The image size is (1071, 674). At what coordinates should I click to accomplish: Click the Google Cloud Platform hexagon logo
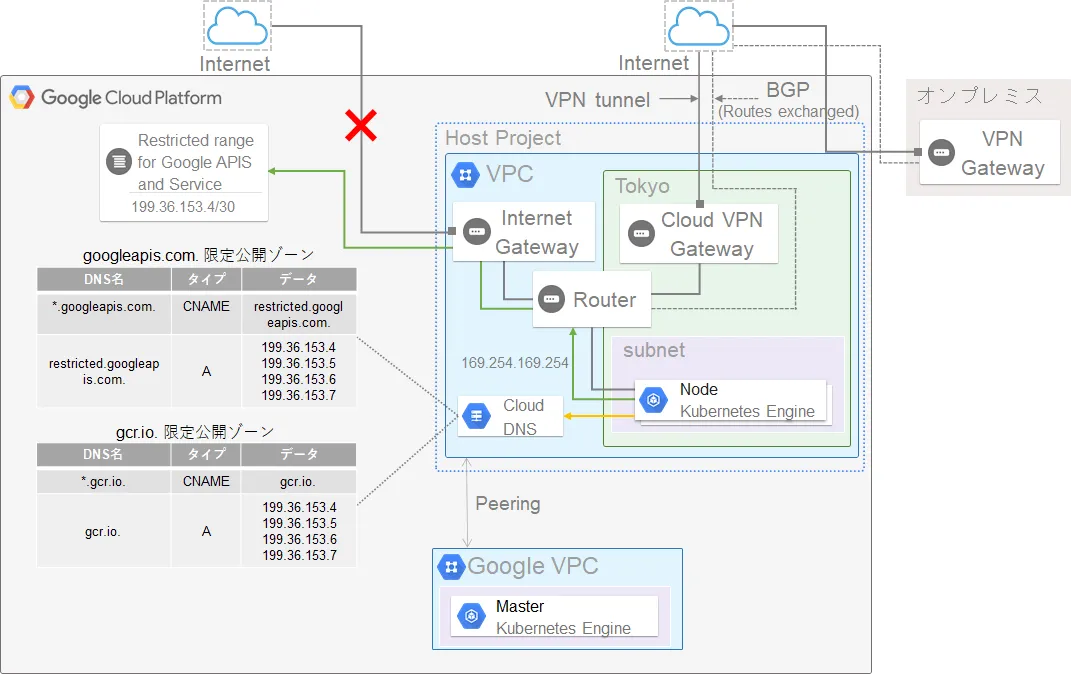21,98
